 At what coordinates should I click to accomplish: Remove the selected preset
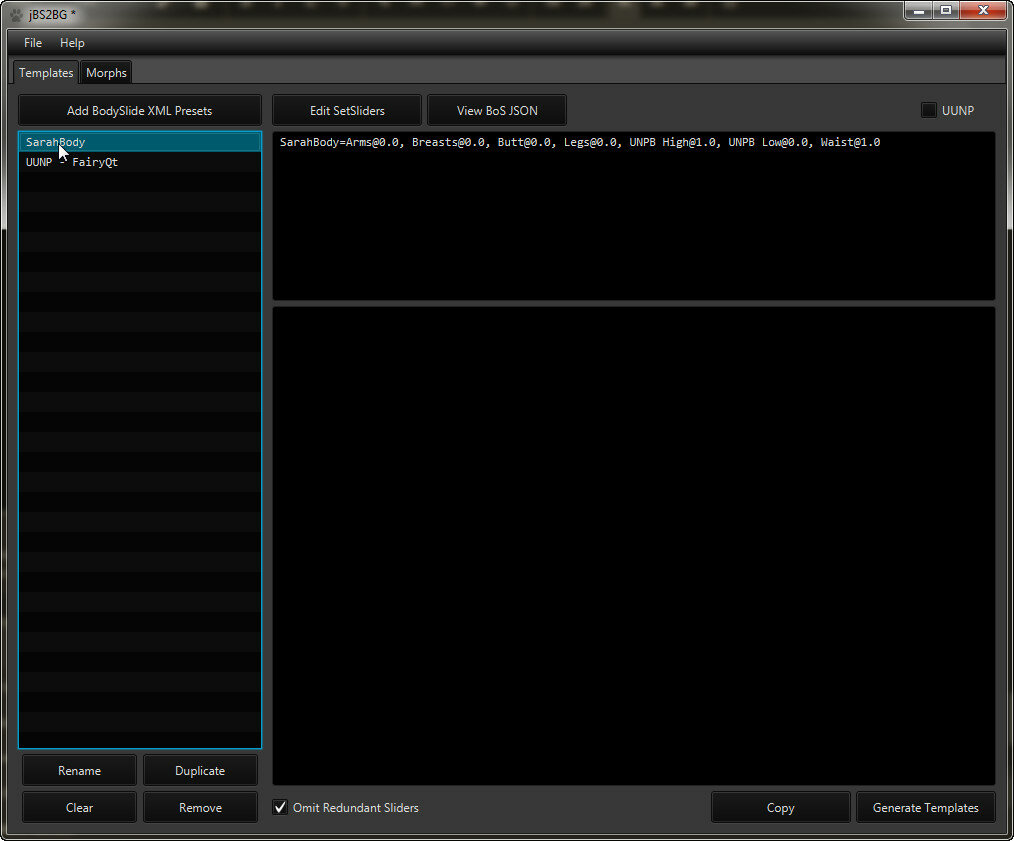coord(200,807)
